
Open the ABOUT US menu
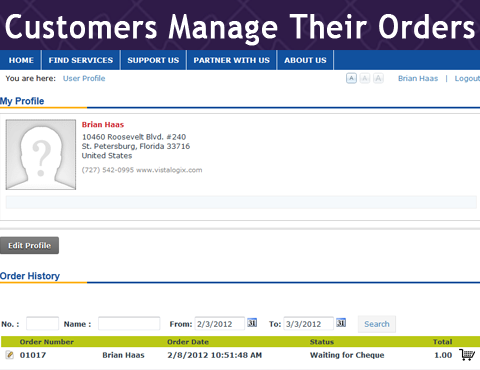click(305, 60)
